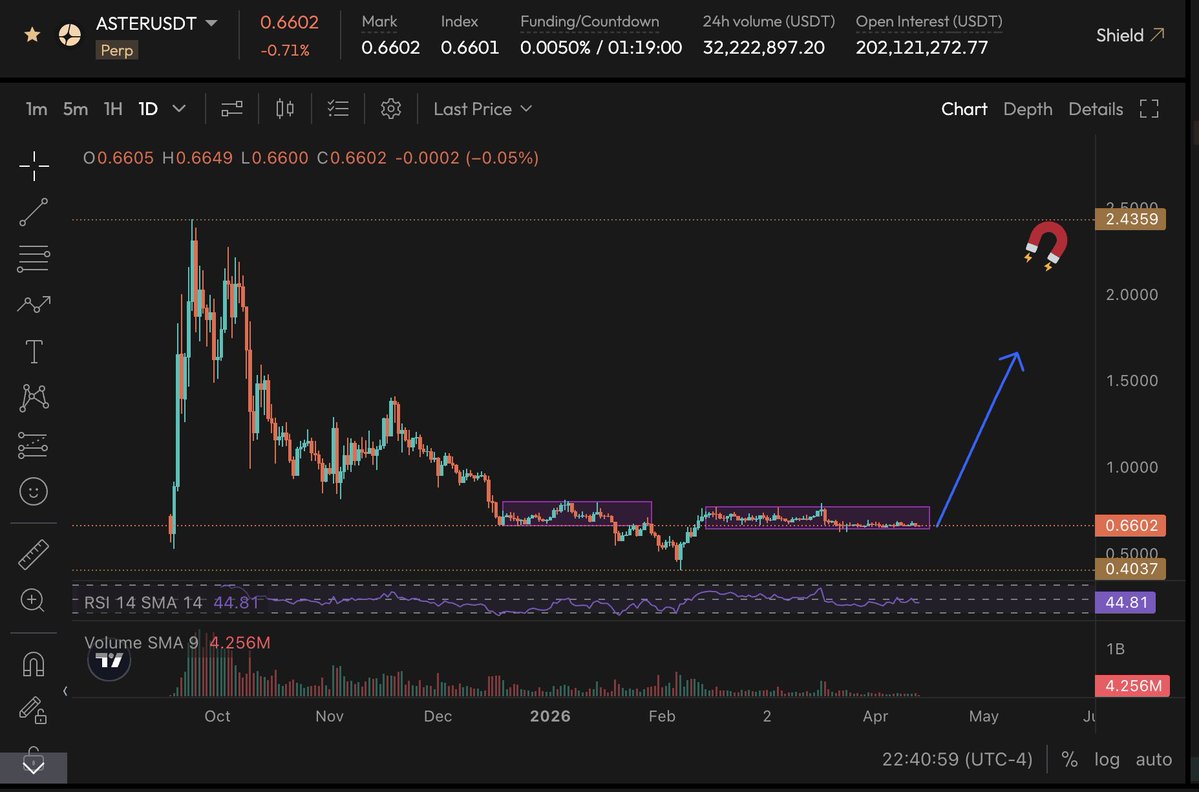Switch to the Details tab

(x=1095, y=109)
